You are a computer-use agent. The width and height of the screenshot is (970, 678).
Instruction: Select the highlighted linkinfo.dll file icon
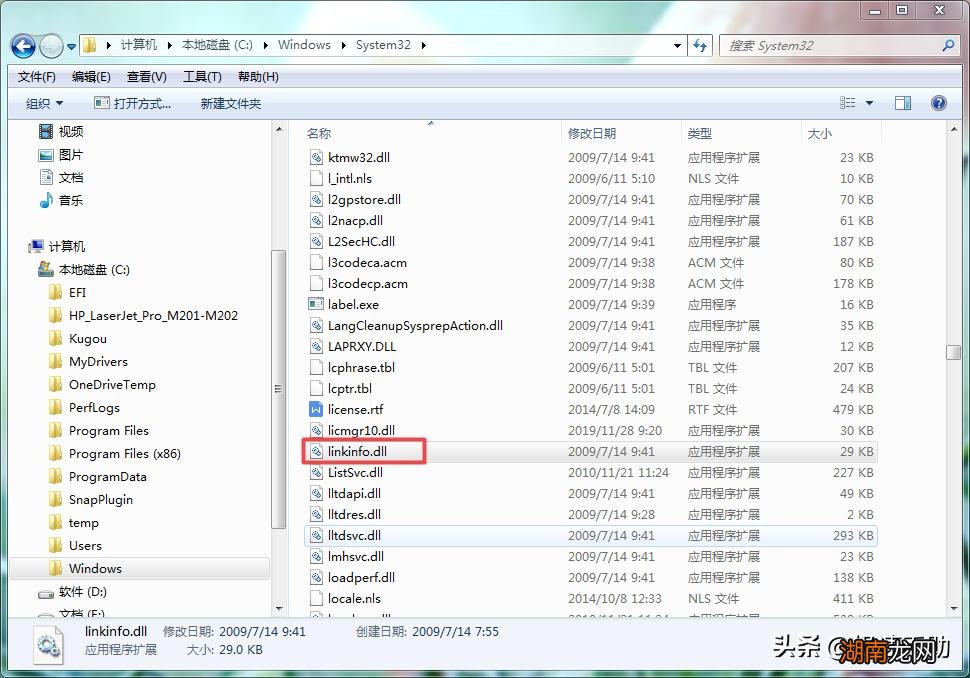click(x=318, y=451)
